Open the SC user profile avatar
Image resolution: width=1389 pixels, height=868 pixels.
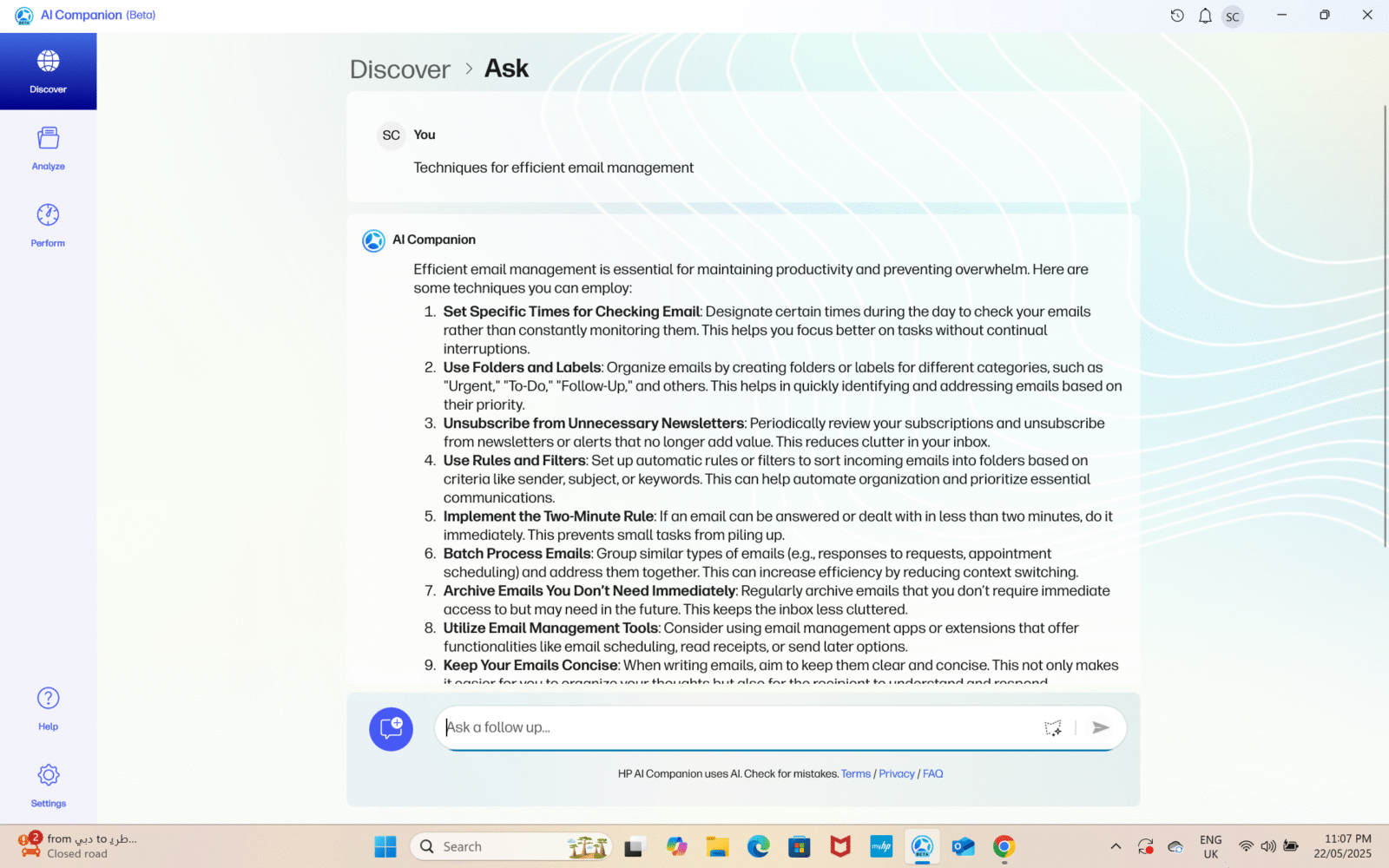click(1232, 16)
